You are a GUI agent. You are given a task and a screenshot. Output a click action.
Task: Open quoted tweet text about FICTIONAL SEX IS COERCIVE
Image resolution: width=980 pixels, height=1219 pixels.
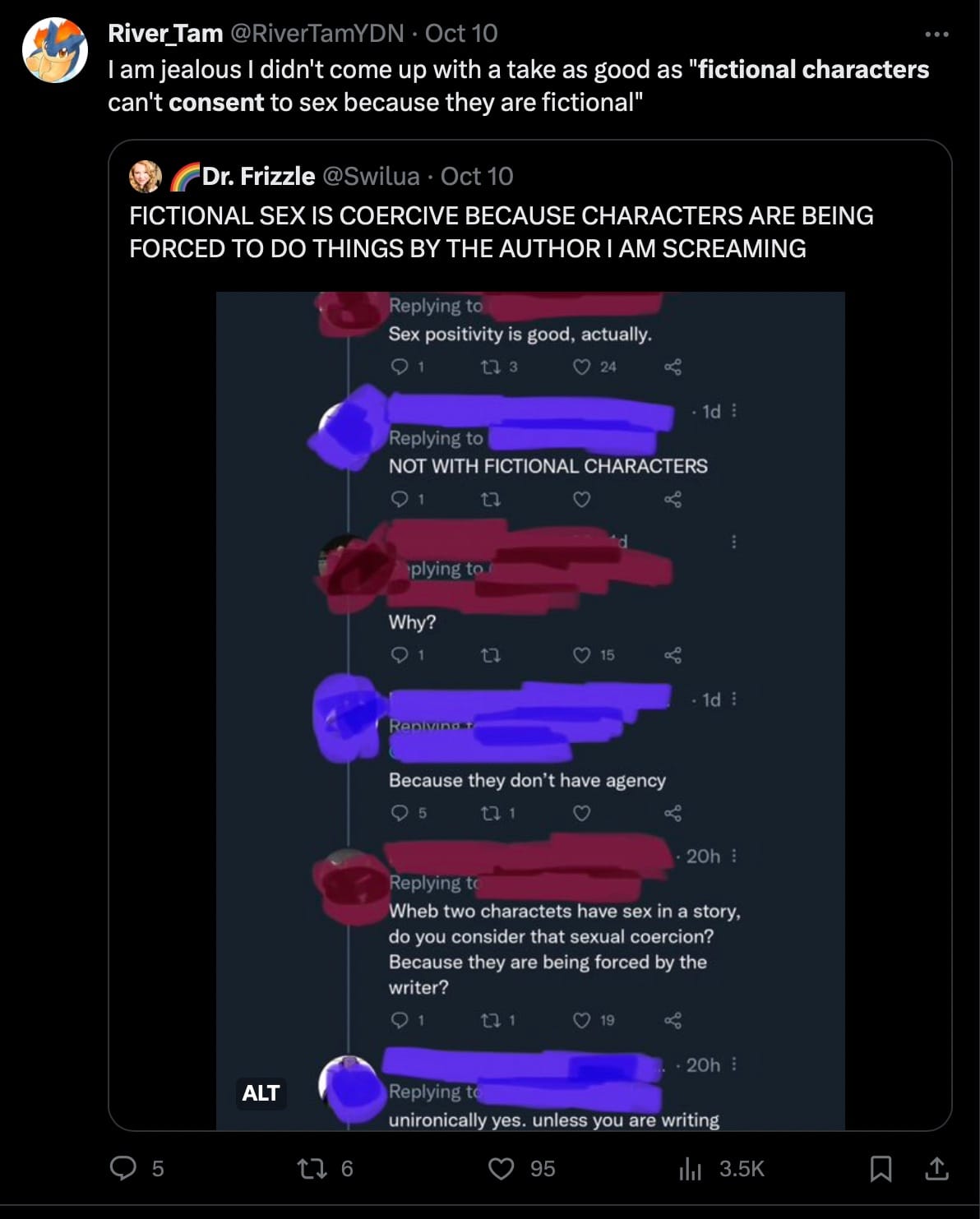pos(502,232)
